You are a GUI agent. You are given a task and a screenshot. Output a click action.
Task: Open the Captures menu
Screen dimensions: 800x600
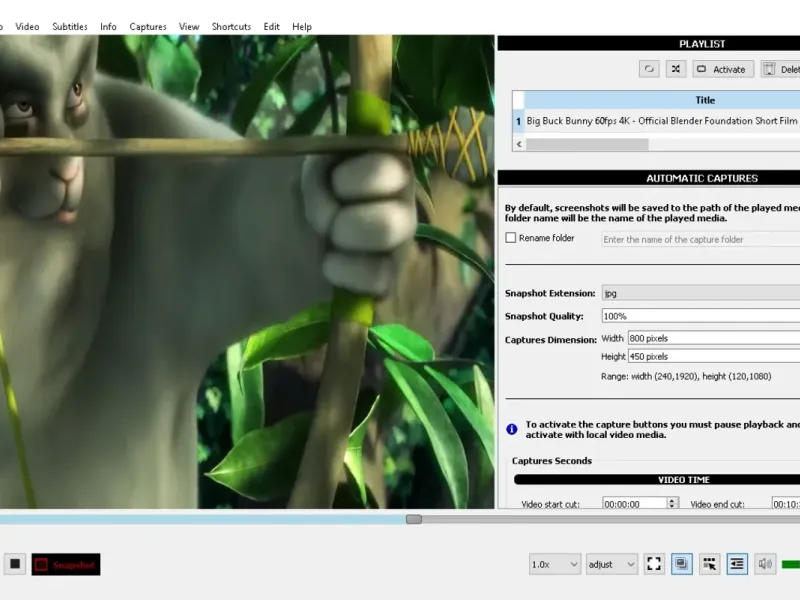148,26
